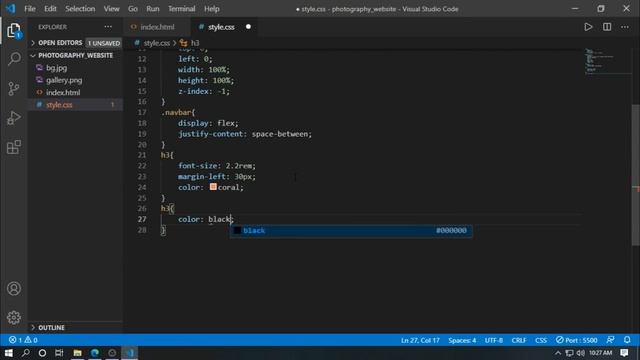Open File Explorer from the taskbar
This screenshot has height=360, width=640.
tap(77, 353)
